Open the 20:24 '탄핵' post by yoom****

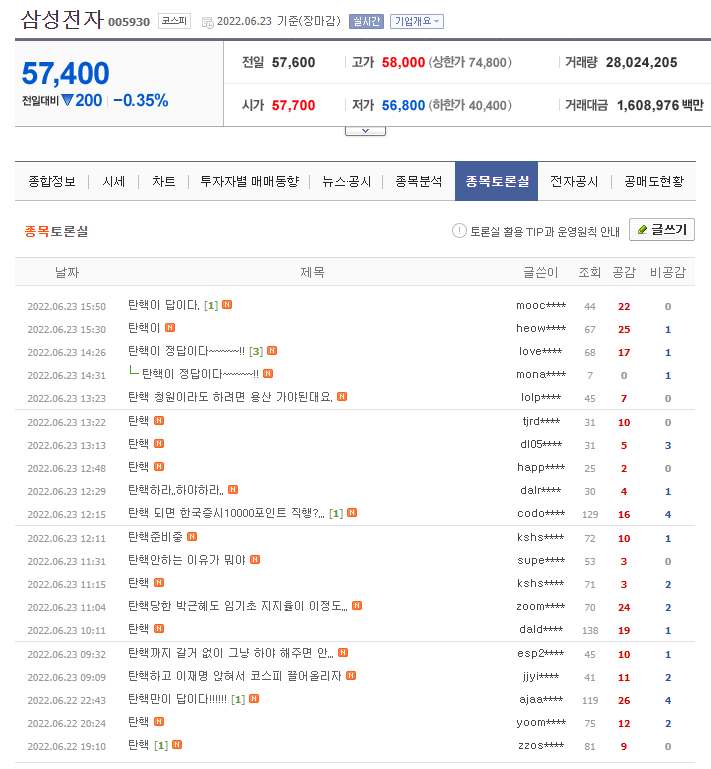tap(138, 722)
